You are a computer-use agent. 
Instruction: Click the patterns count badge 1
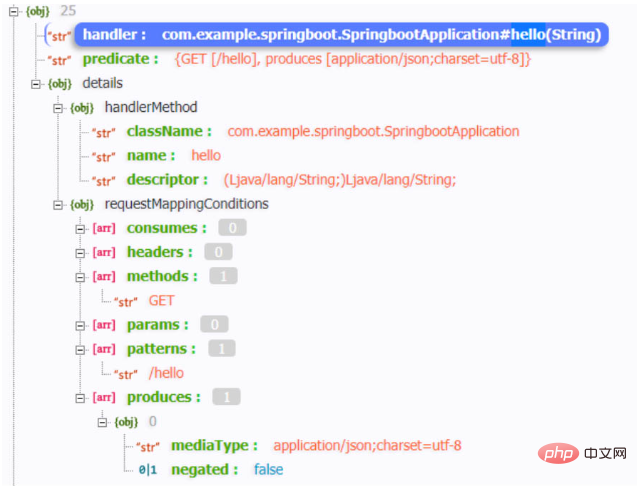pos(222,349)
